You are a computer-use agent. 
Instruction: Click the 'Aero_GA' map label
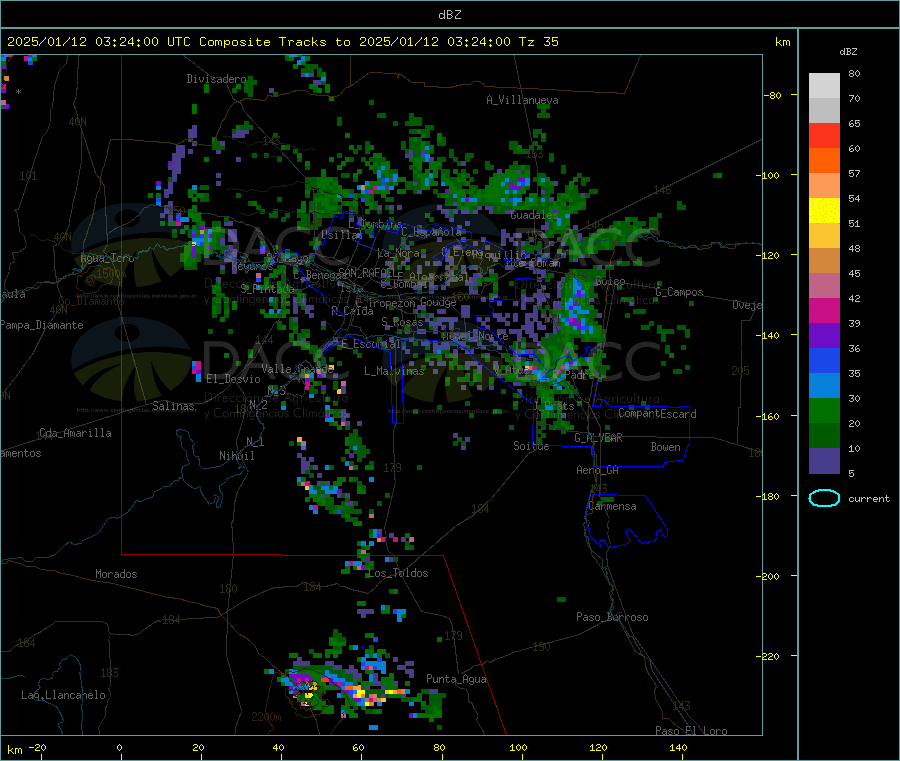point(597,470)
